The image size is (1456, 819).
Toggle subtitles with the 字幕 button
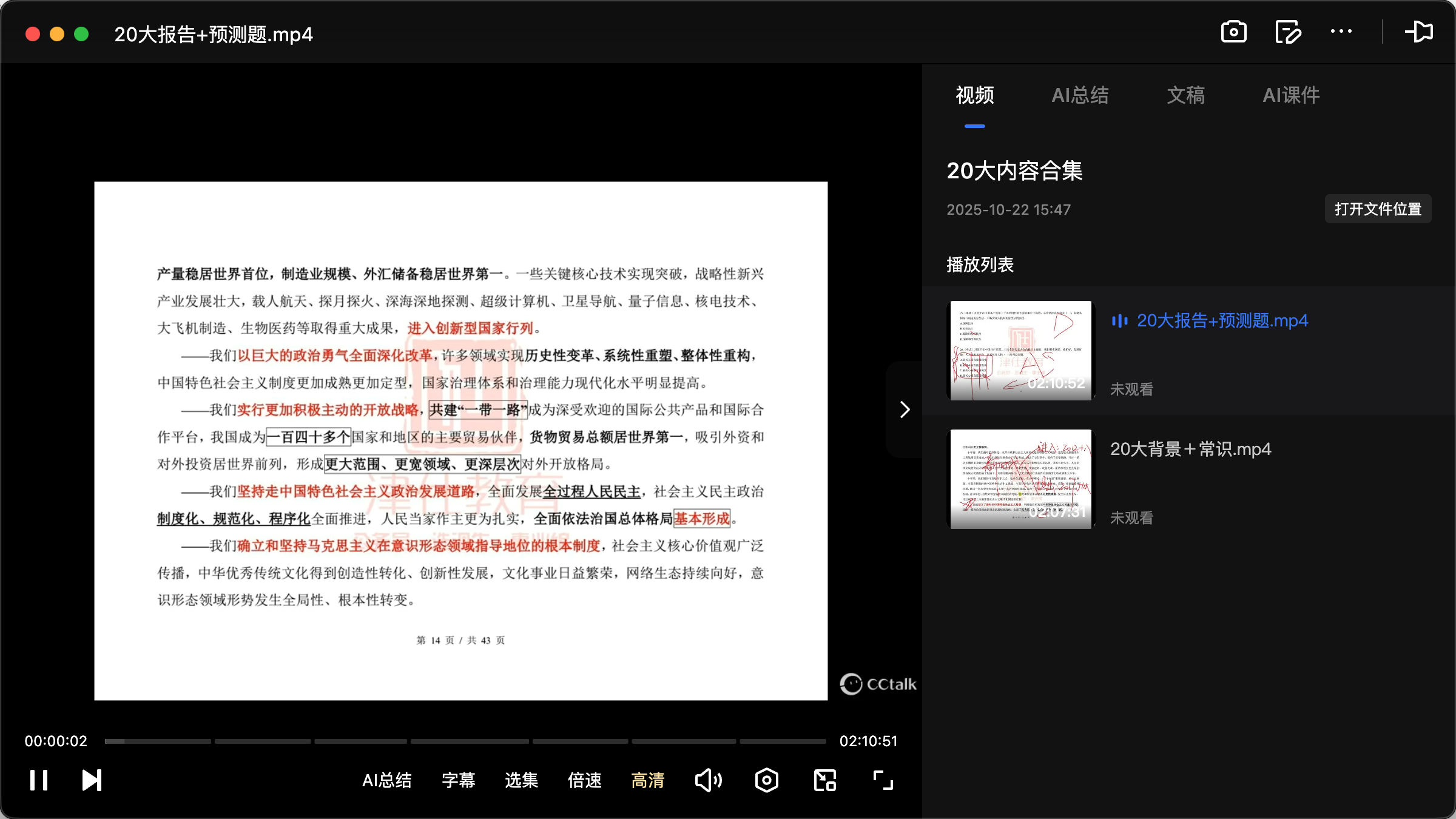pos(459,781)
